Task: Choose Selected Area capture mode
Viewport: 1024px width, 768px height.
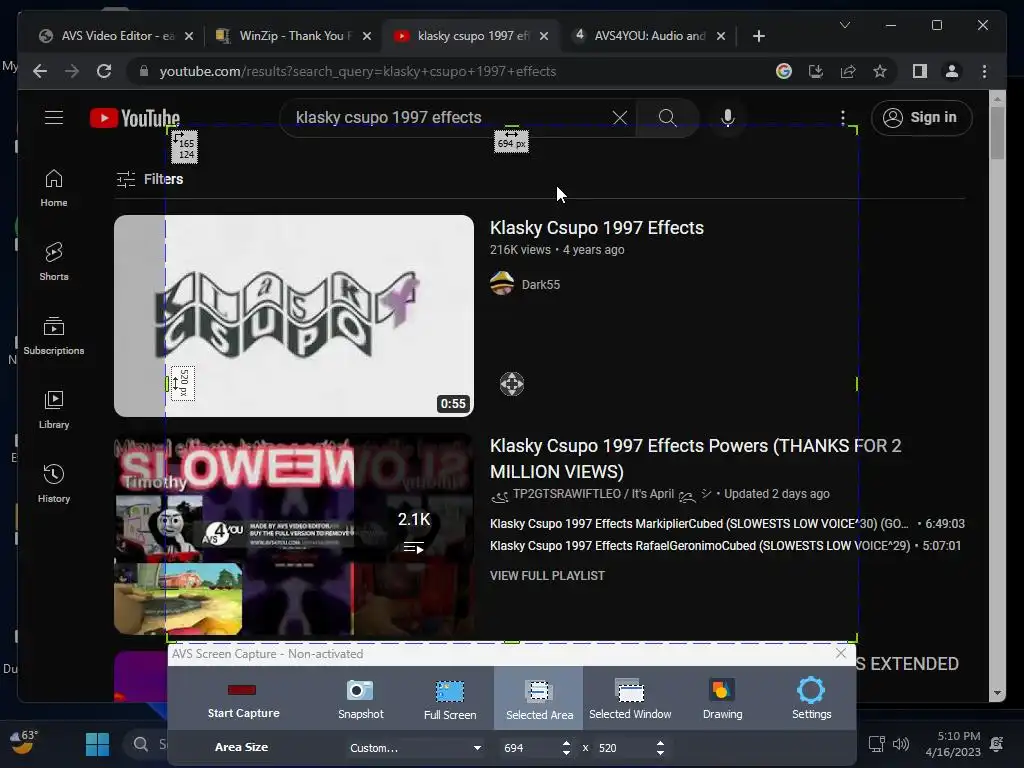Action: [x=539, y=699]
